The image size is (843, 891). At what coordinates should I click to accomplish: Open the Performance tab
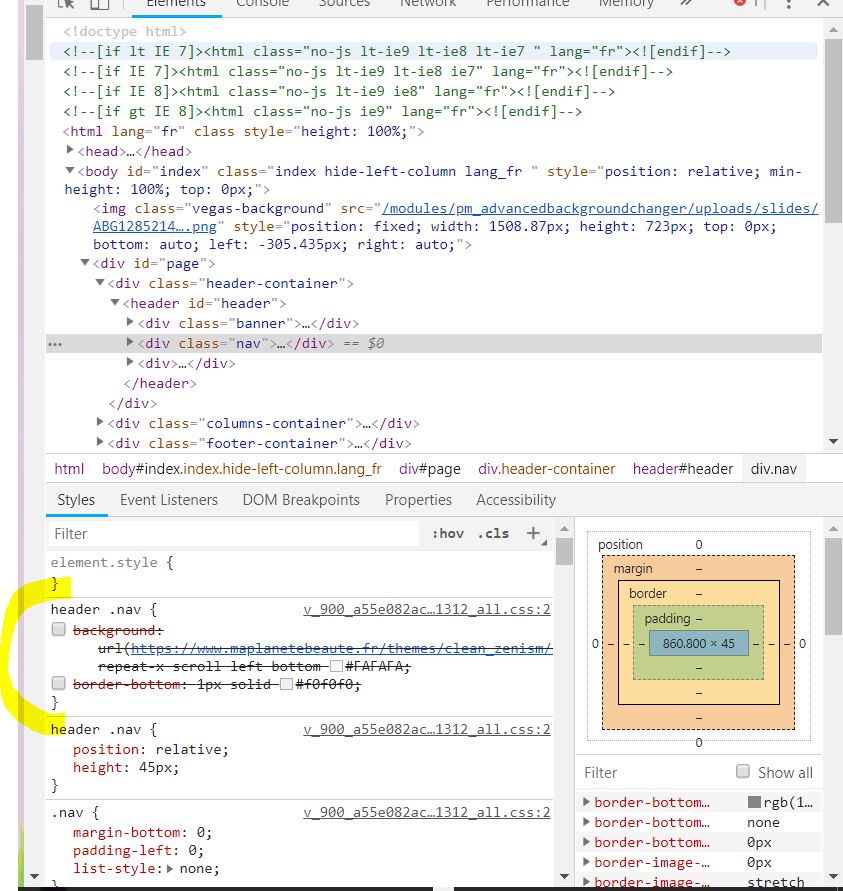[527, 4]
